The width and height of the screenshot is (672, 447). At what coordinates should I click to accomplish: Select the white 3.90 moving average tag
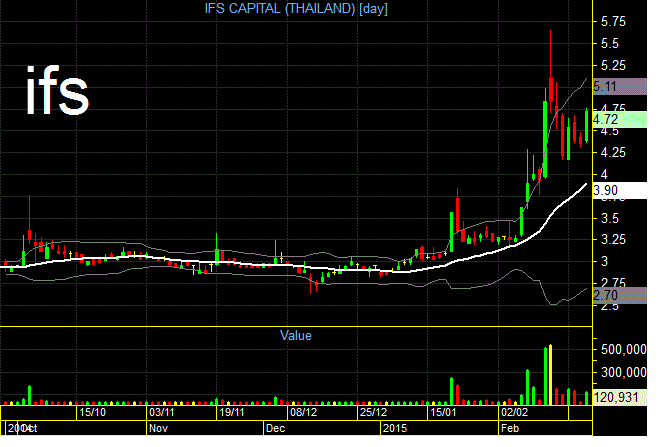click(x=620, y=190)
